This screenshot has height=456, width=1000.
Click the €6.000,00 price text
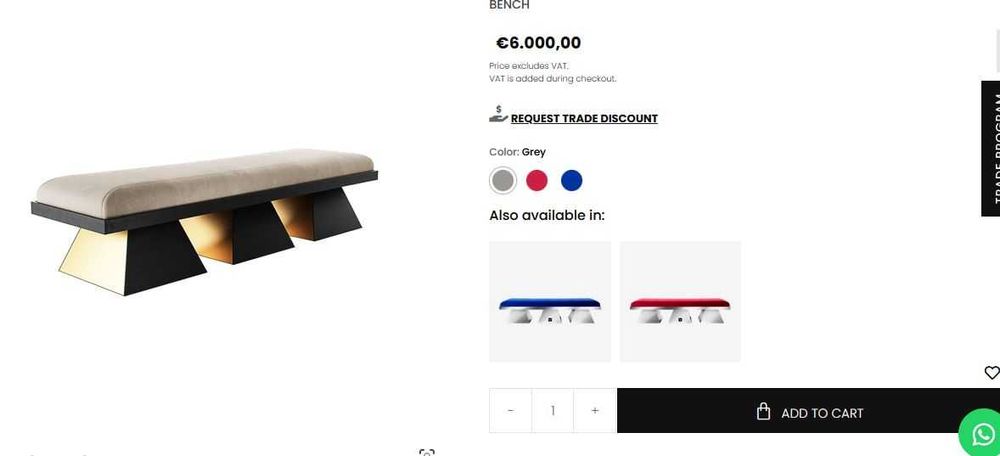(538, 43)
